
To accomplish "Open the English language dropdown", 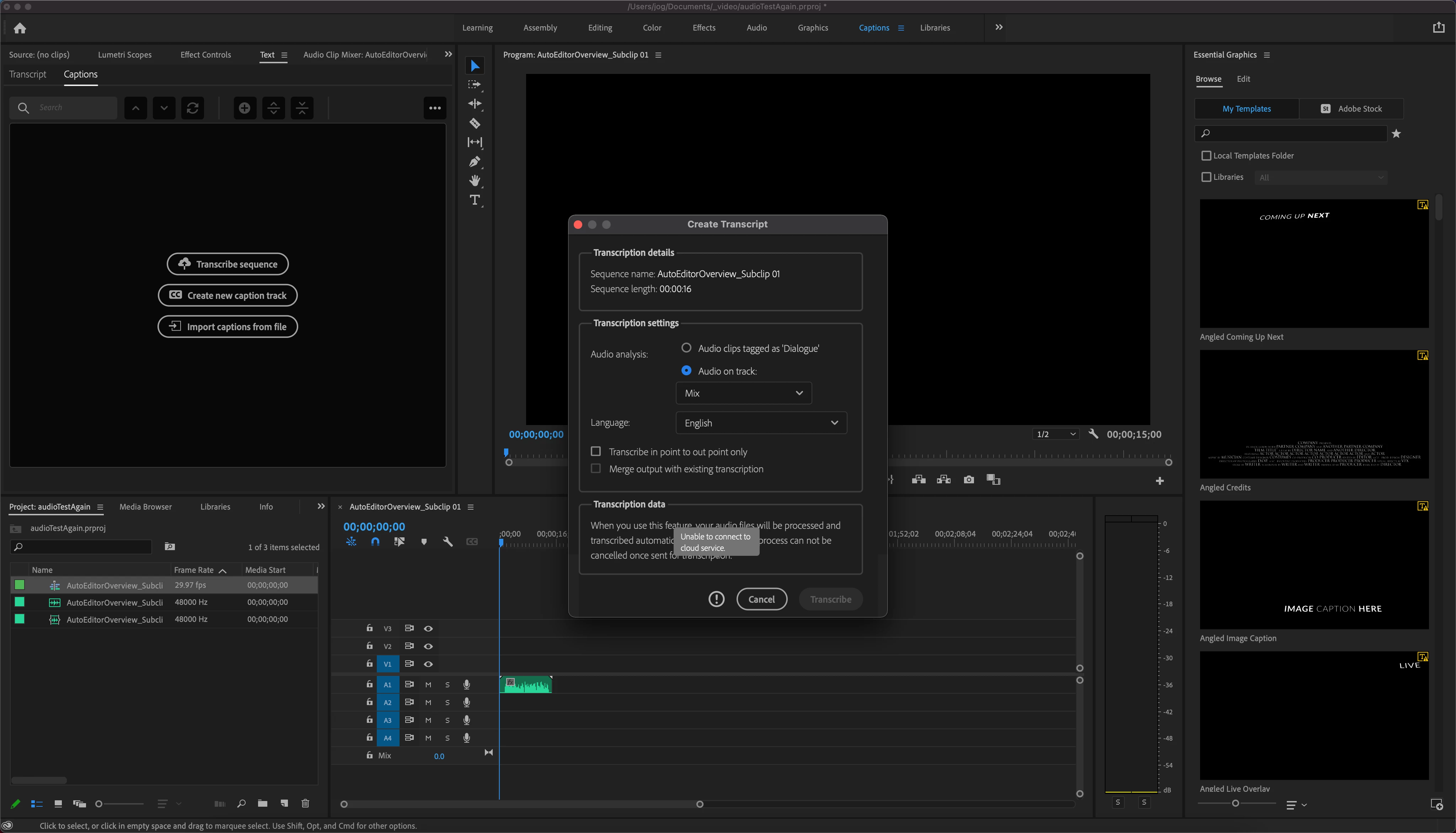I will (x=760, y=423).
